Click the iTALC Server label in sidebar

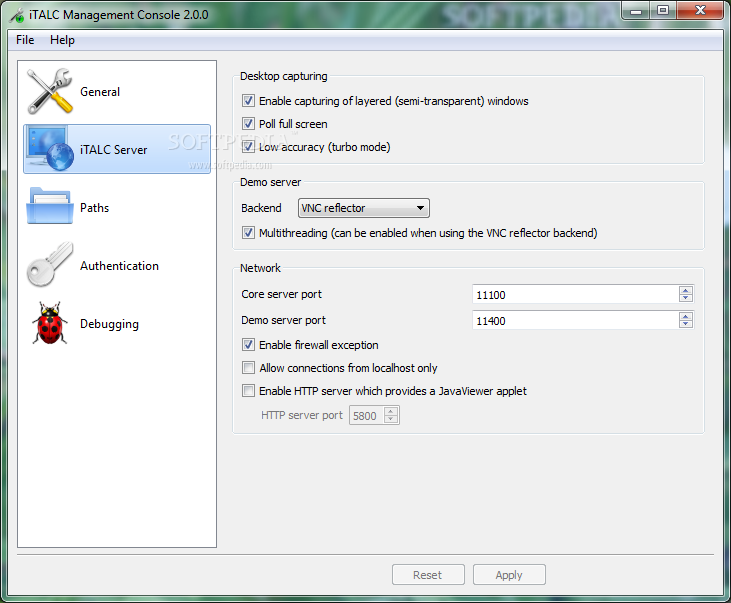pyautogui.click(x=113, y=150)
